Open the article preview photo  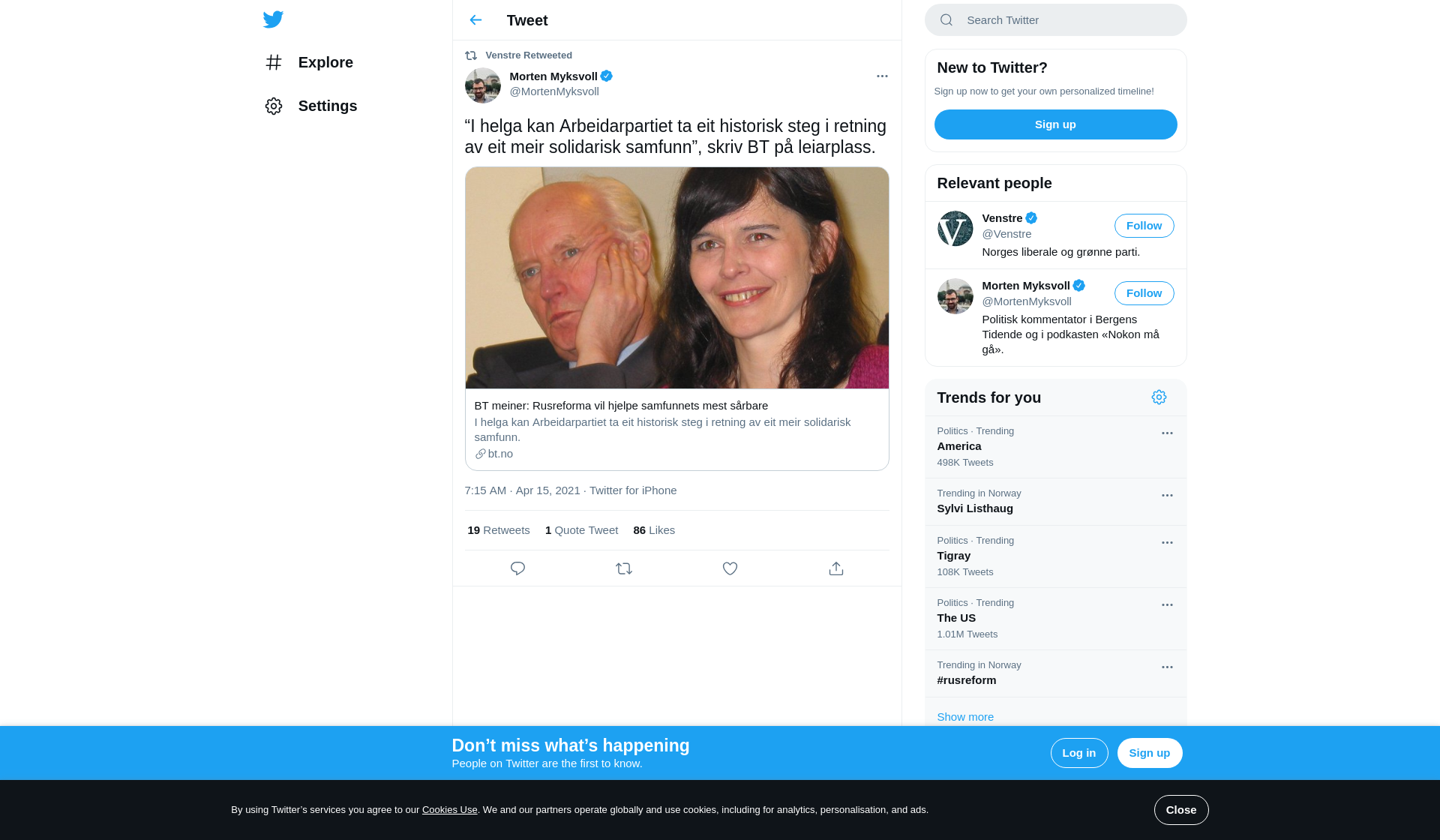677,277
